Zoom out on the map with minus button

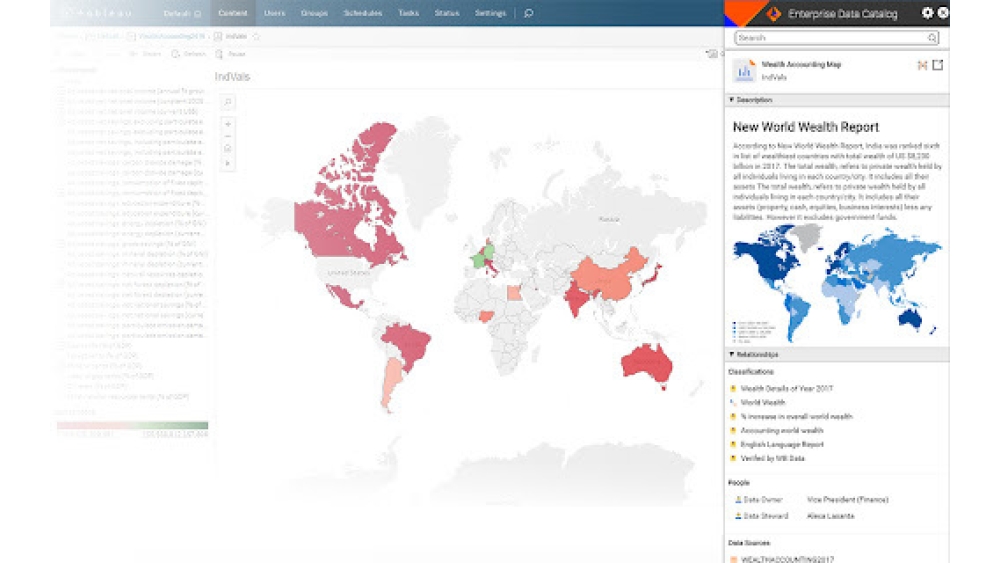coord(228,136)
